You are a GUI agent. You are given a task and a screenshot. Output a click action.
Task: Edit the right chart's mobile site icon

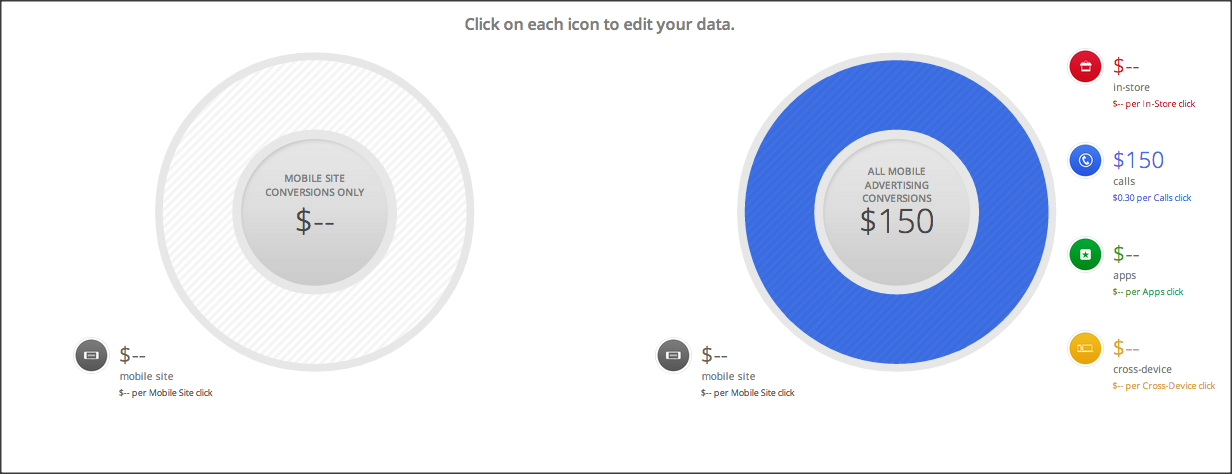click(x=673, y=355)
